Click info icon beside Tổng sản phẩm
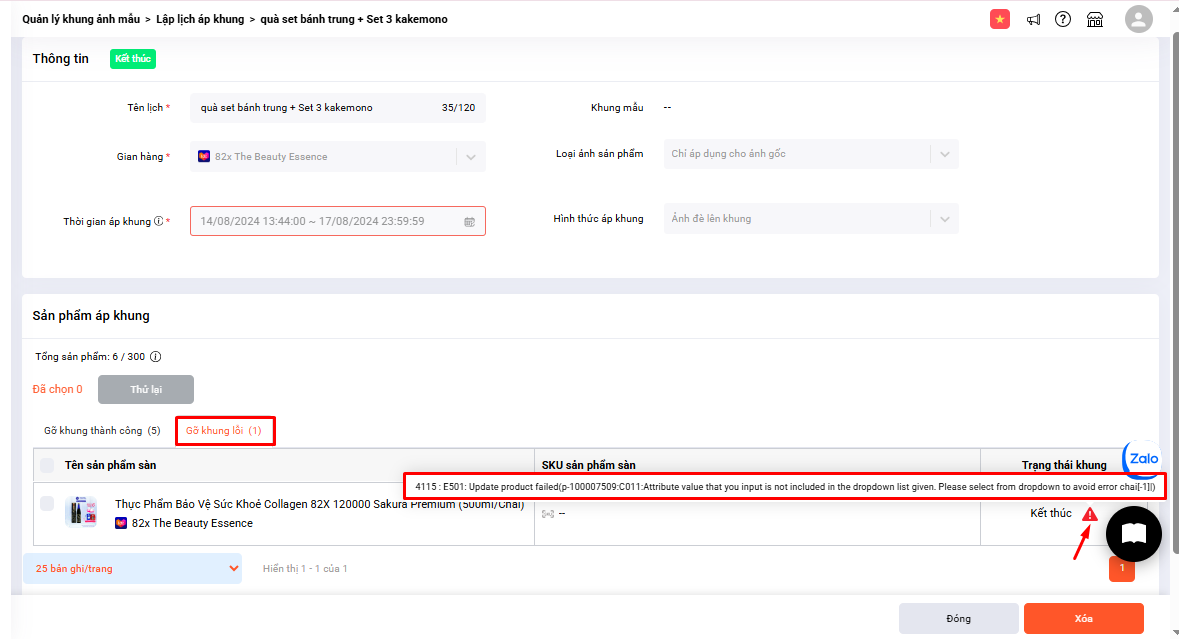This screenshot has height=639, width=1179. [156, 356]
